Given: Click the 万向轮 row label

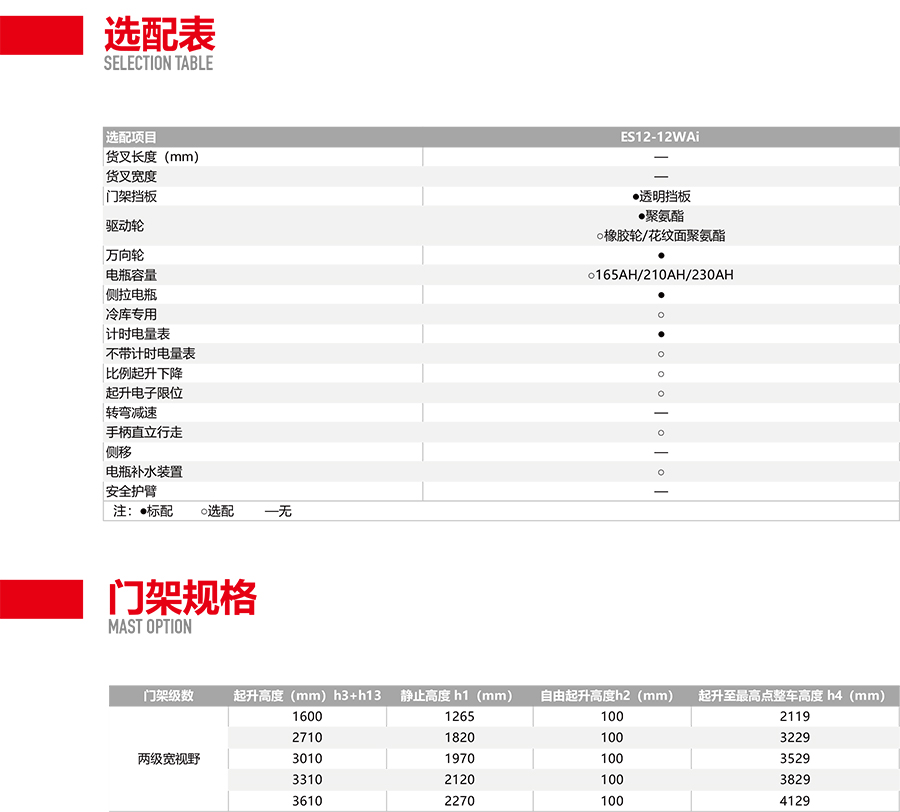Looking at the screenshot, I should click(125, 255).
